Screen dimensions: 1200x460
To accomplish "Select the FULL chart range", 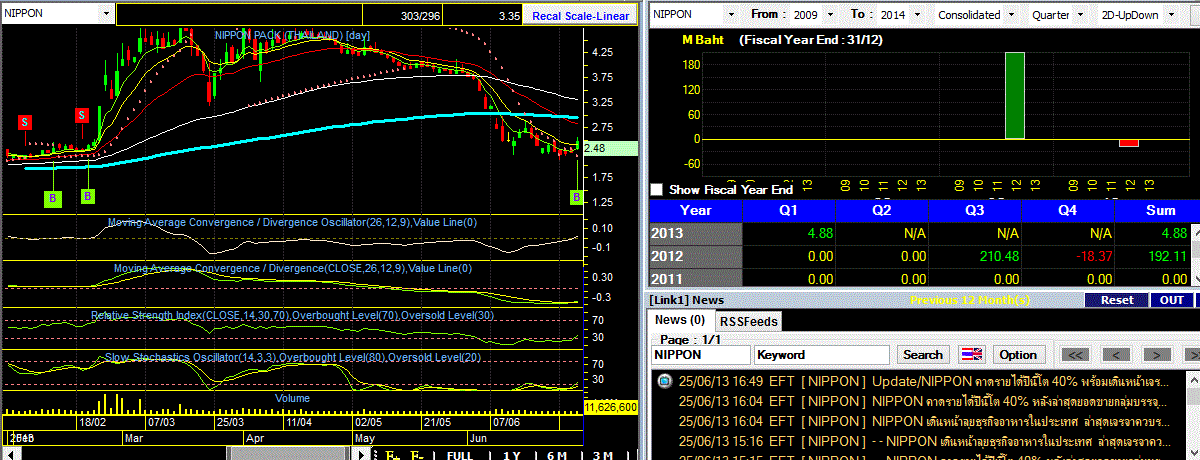I will (458, 455).
